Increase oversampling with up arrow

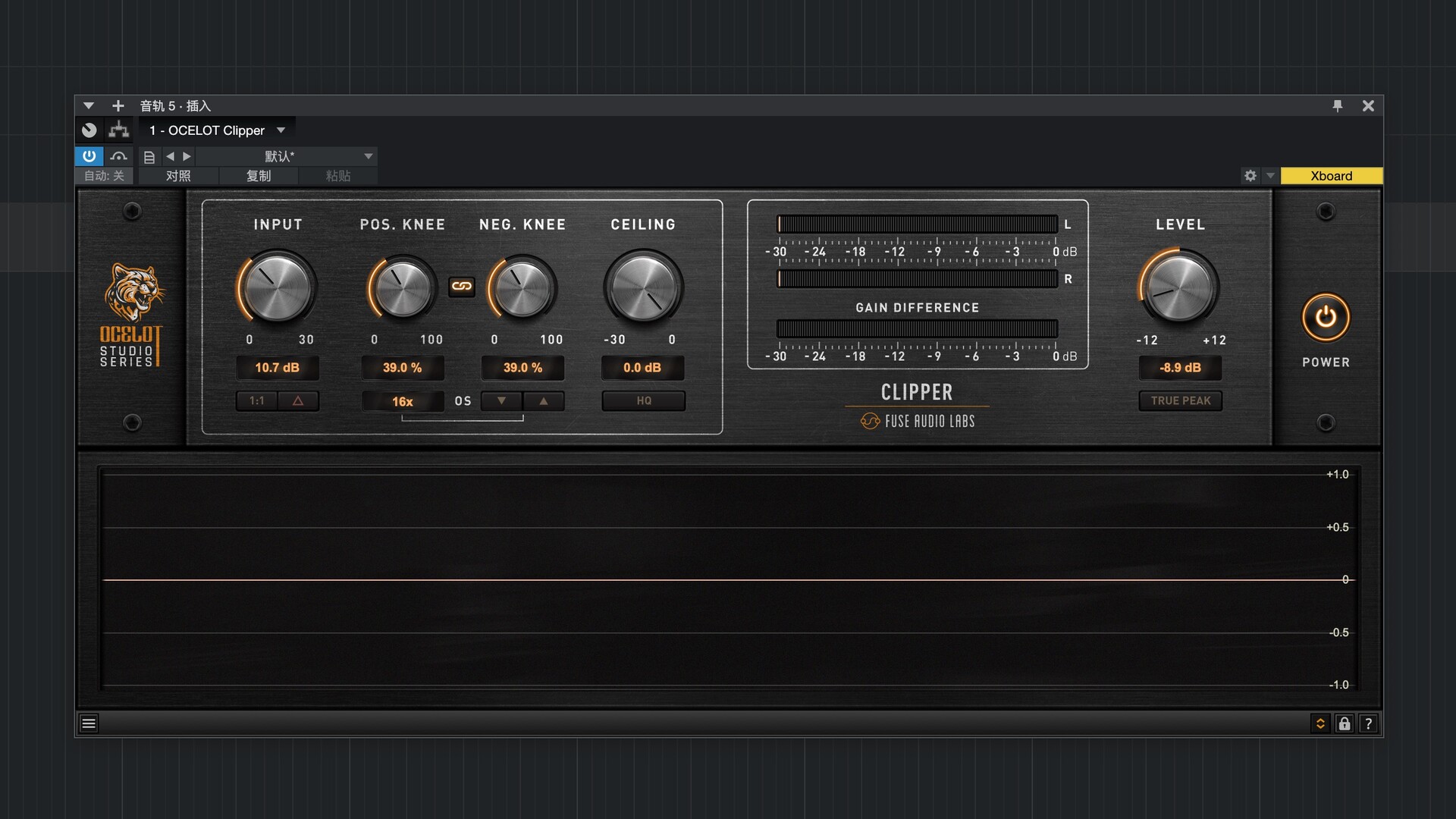(x=544, y=400)
